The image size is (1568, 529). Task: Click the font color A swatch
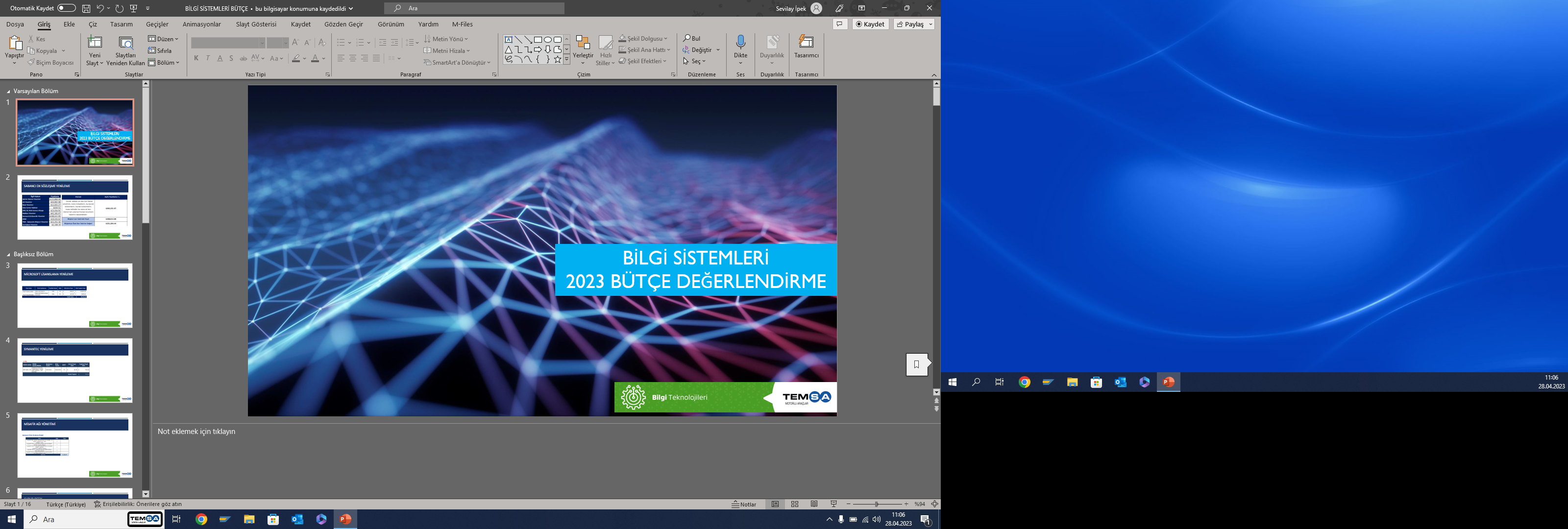click(315, 58)
